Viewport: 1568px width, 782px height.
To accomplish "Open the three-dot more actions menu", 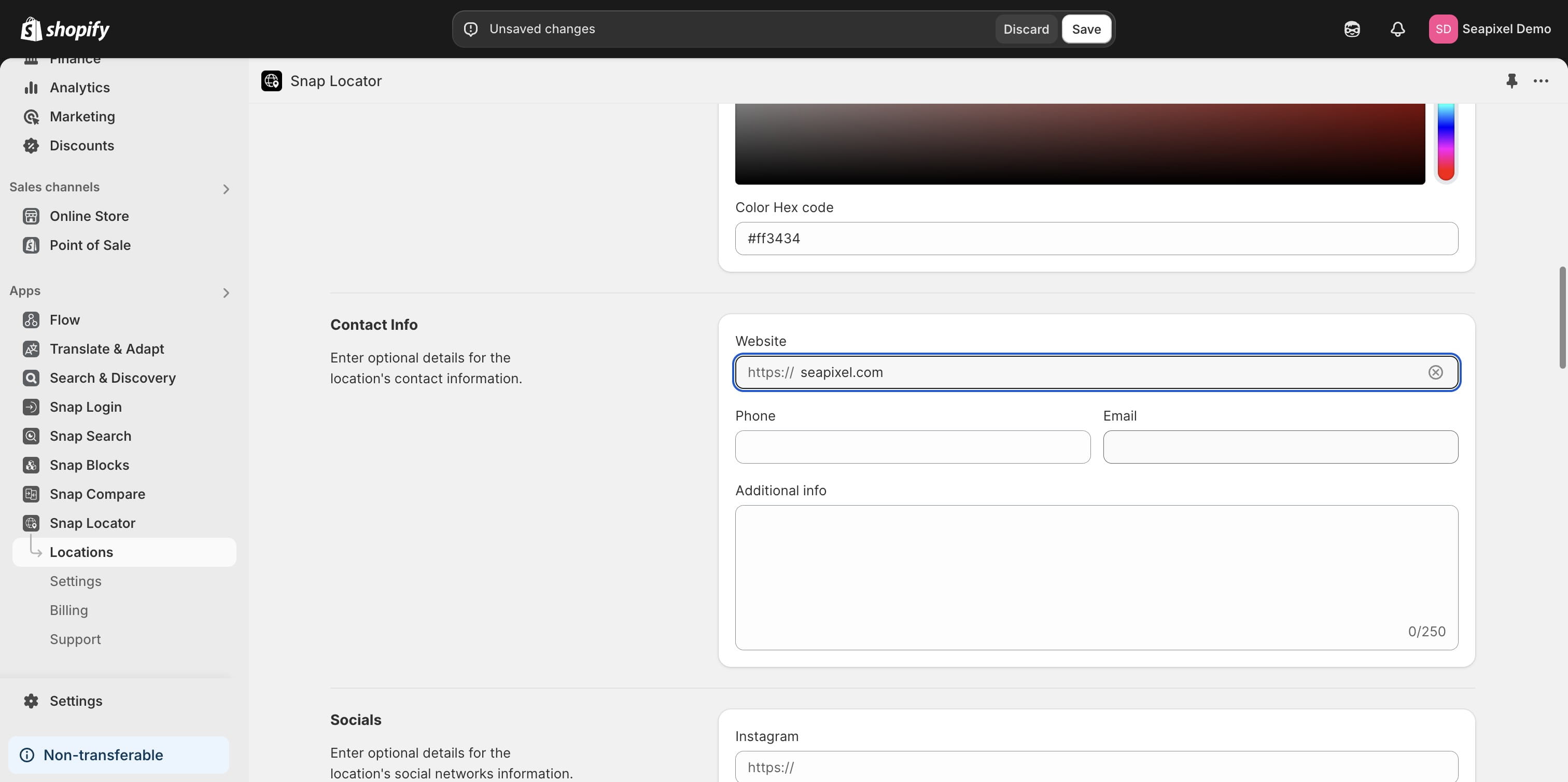I will click(x=1541, y=81).
